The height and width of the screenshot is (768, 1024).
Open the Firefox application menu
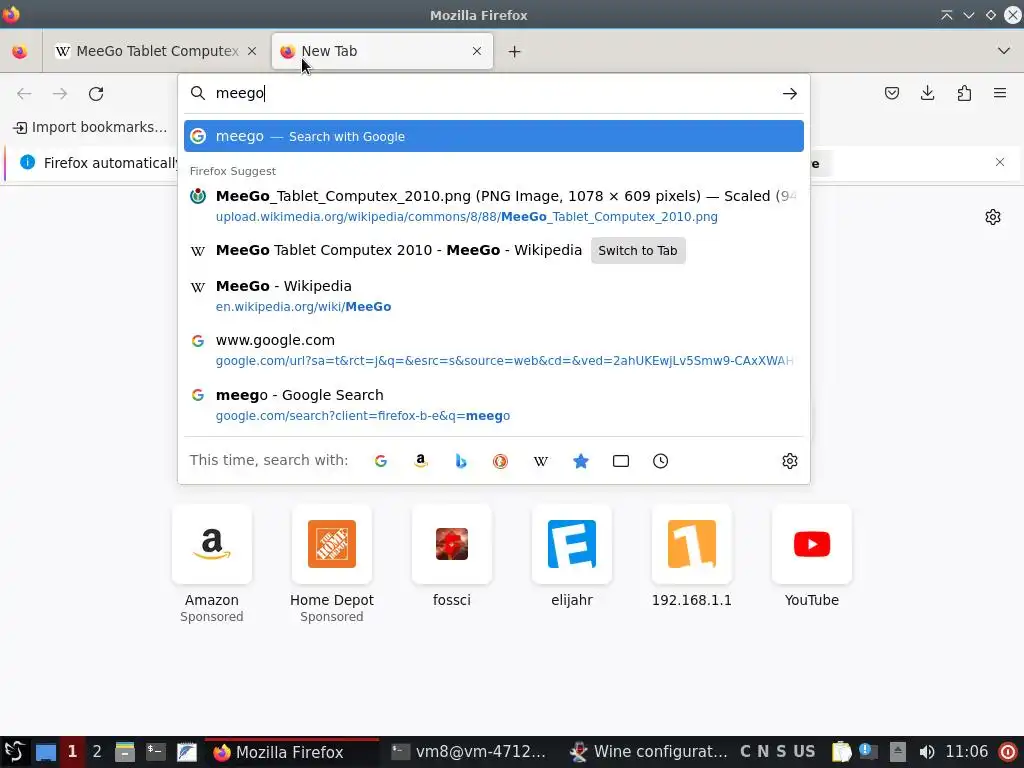click(x=1000, y=93)
